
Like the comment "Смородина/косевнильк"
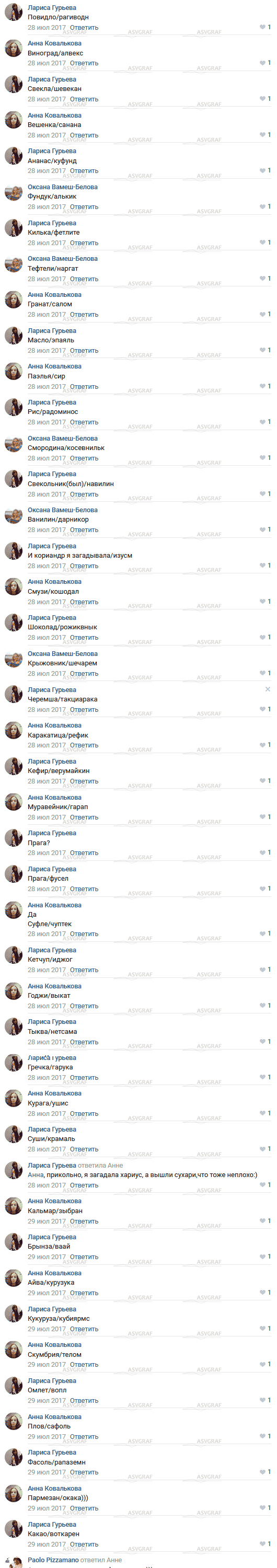point(265,458)
